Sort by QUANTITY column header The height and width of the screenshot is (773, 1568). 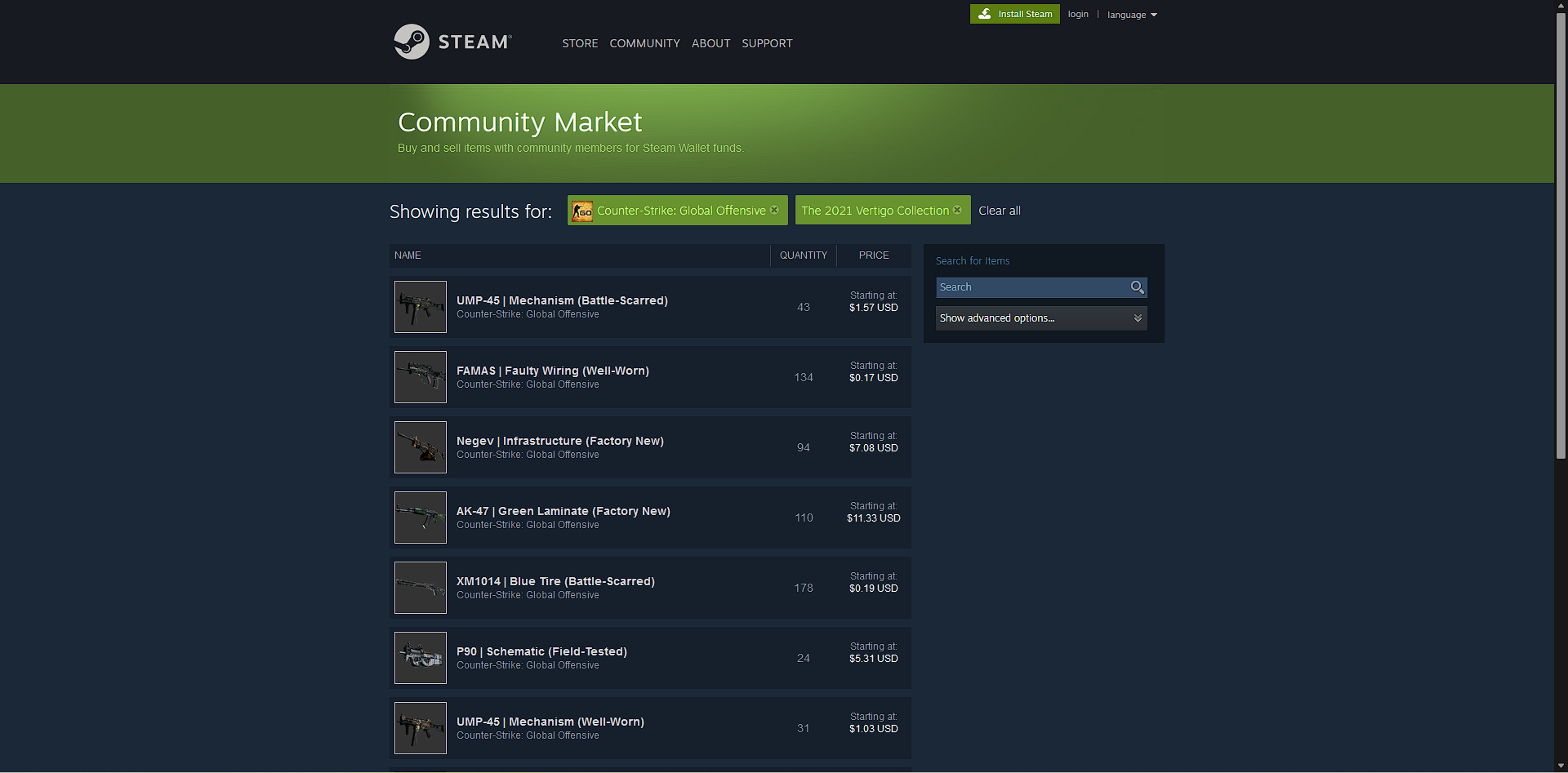[804, 255]
